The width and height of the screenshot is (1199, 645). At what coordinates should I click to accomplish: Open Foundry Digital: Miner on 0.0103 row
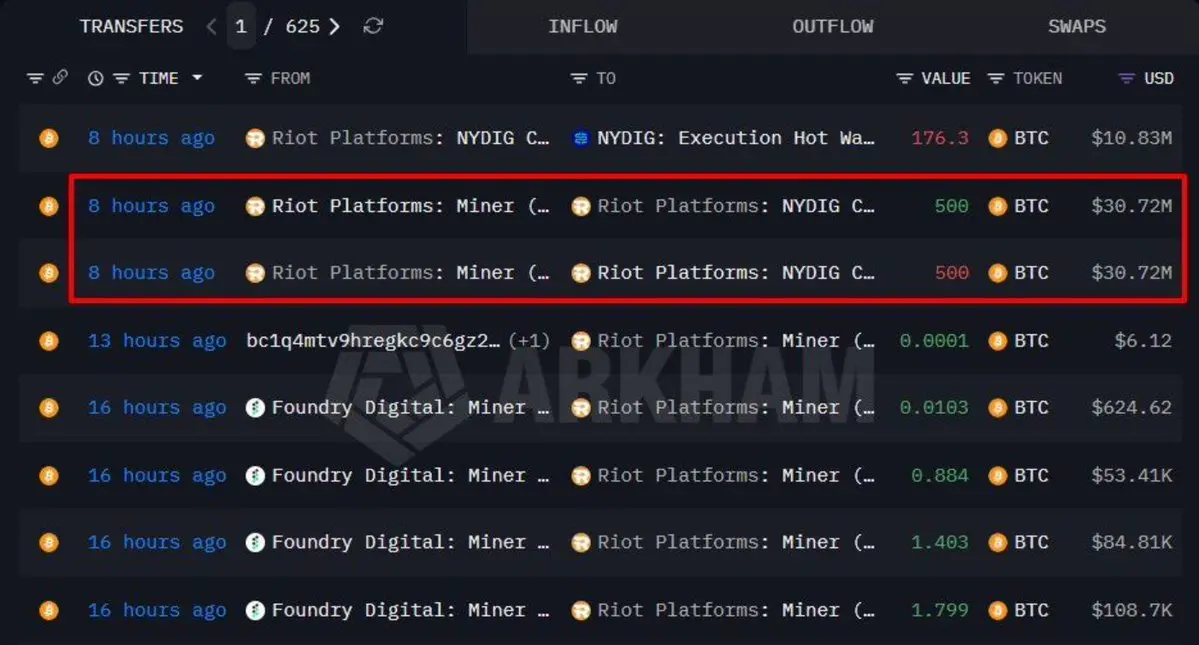coord(410,408)
